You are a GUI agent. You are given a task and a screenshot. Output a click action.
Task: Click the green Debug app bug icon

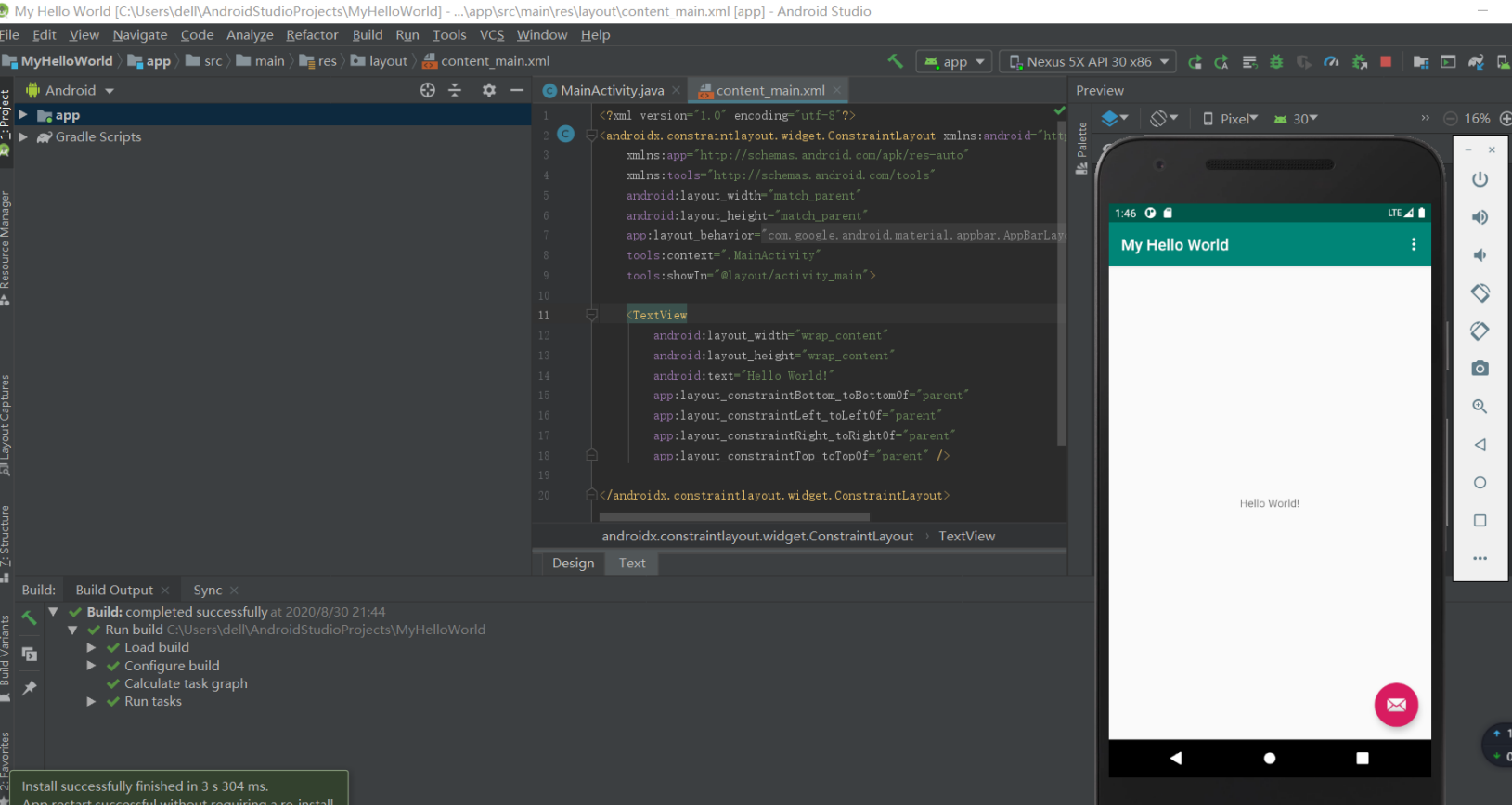[x=1276, y=62]
